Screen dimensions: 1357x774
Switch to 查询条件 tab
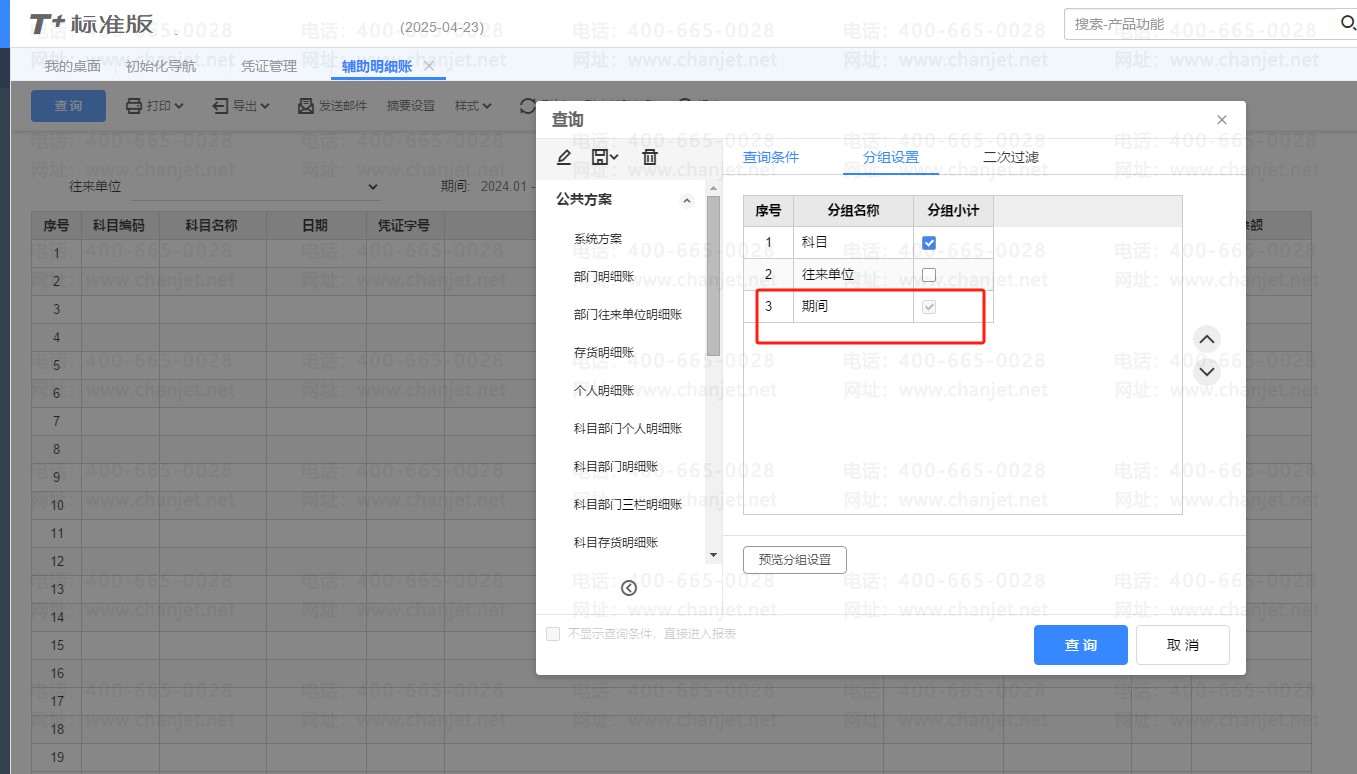(x=771, y=157)
